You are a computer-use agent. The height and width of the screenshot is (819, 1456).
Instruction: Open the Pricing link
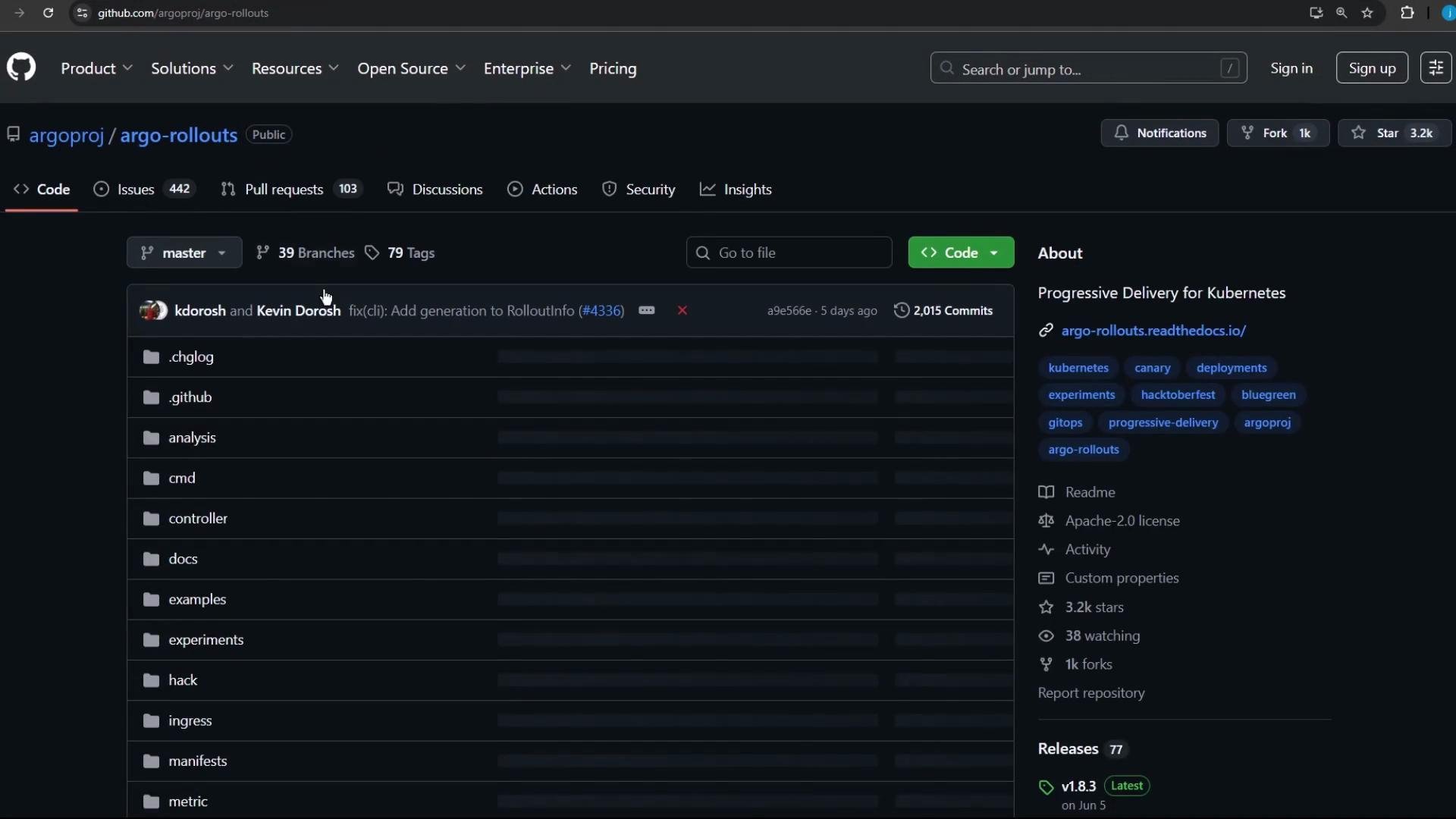613,68
